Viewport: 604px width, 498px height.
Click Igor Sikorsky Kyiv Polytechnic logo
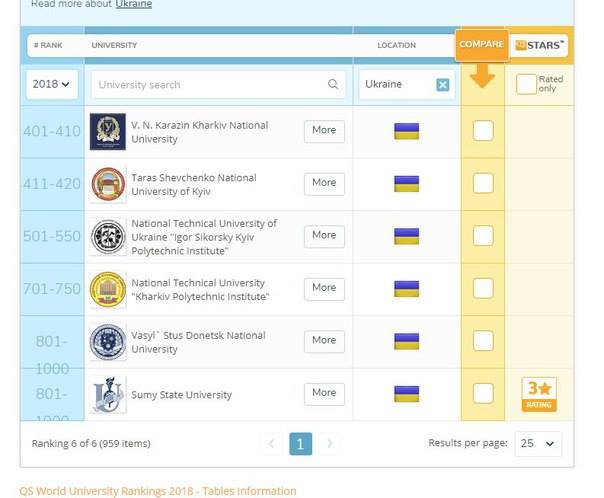[108, 237]
